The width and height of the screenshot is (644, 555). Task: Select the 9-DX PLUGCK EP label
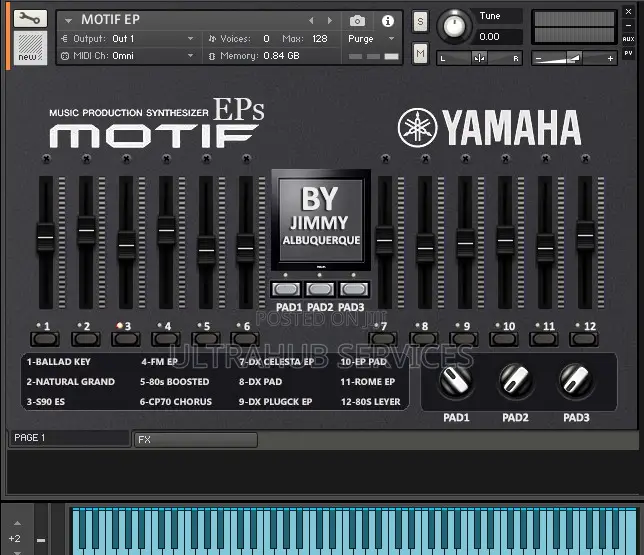click(275, 402)
